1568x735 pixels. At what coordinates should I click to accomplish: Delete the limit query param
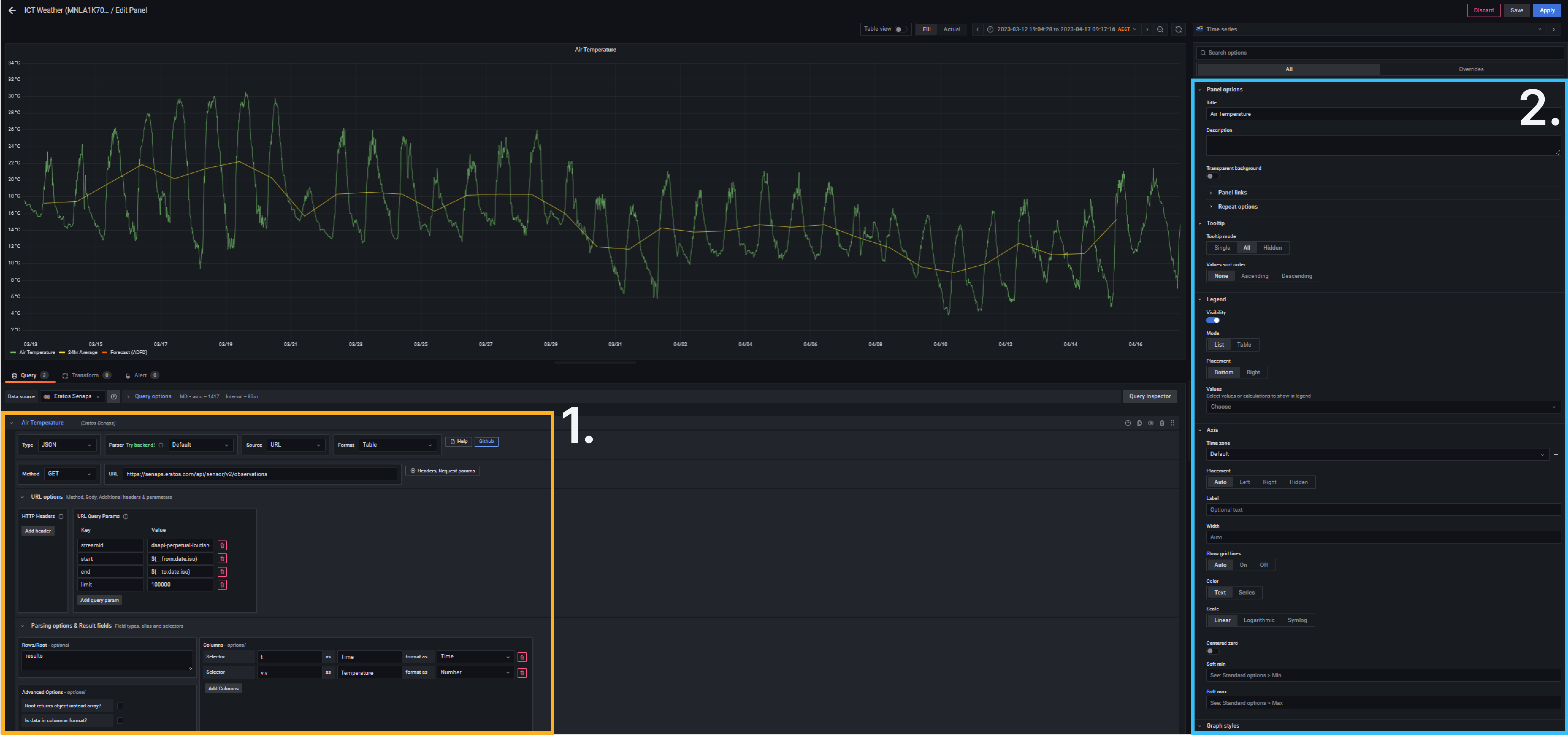pyautogui.click(x=222, y=585)
